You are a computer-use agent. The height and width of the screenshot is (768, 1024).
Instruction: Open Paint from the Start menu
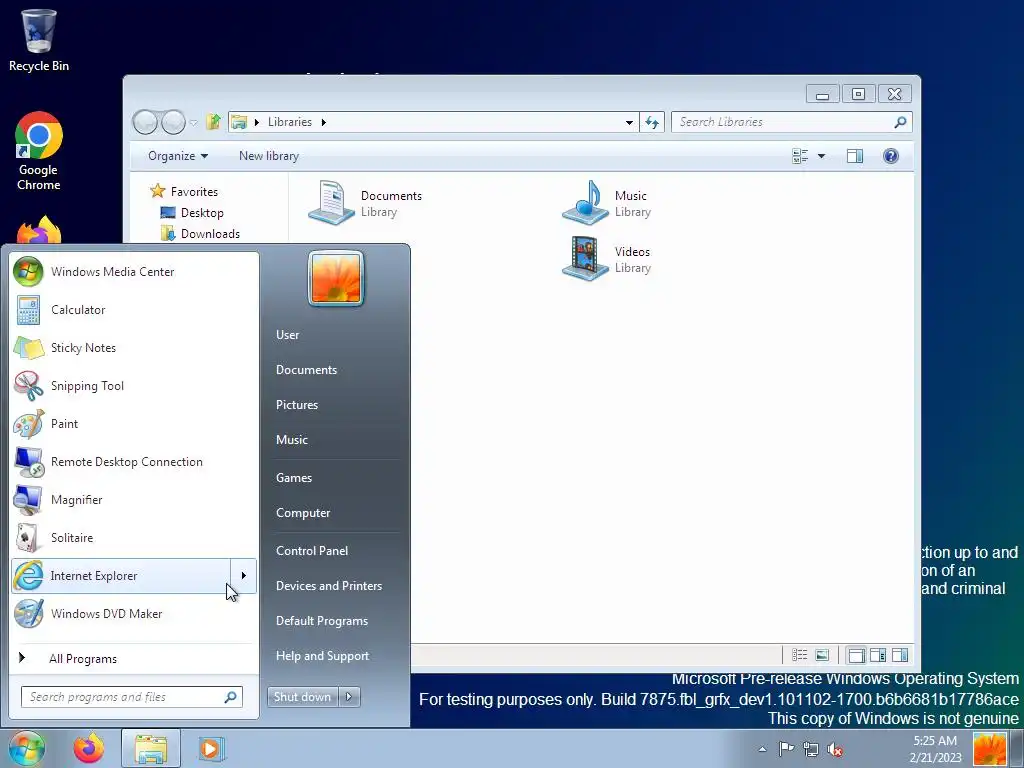tap(134, 423)
